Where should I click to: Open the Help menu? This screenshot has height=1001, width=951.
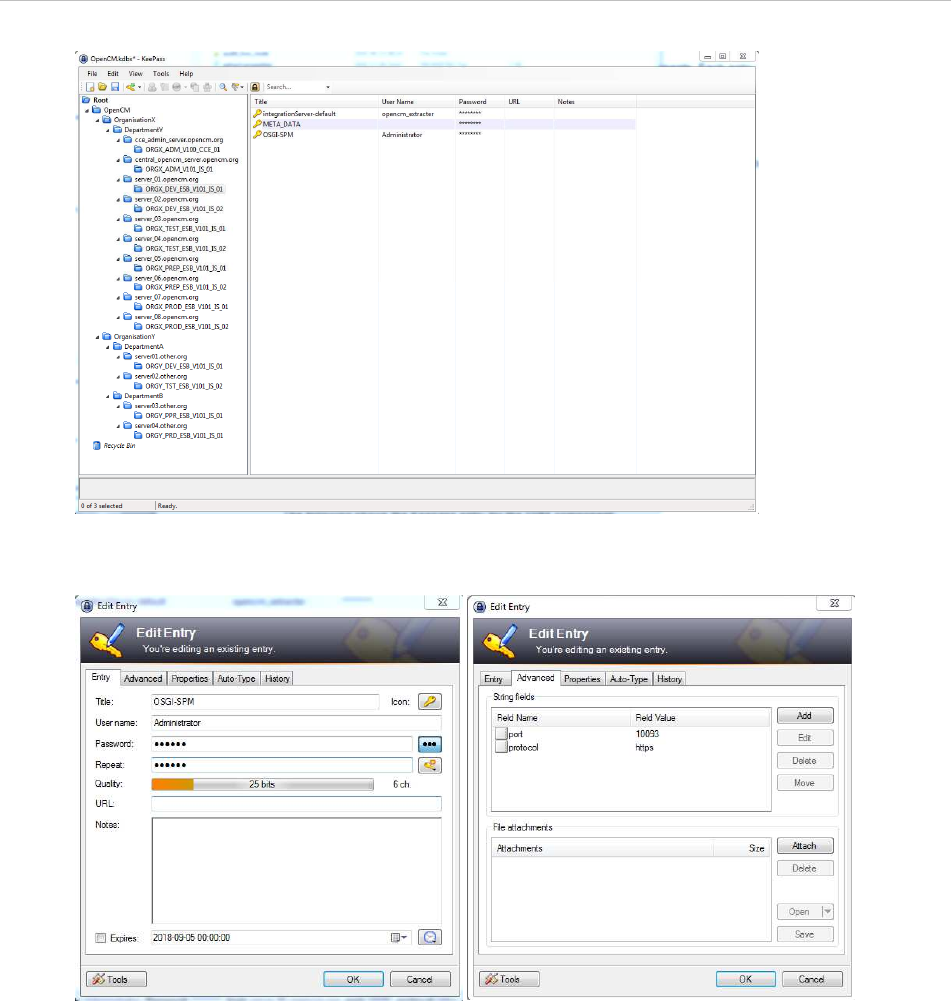186,73
